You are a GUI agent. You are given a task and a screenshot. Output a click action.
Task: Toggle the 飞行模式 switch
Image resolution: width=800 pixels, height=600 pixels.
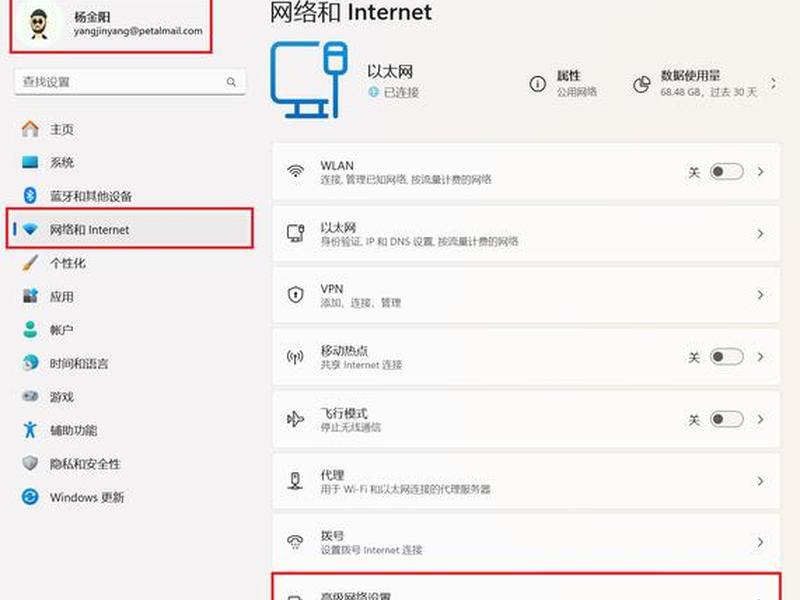(727, 419)
